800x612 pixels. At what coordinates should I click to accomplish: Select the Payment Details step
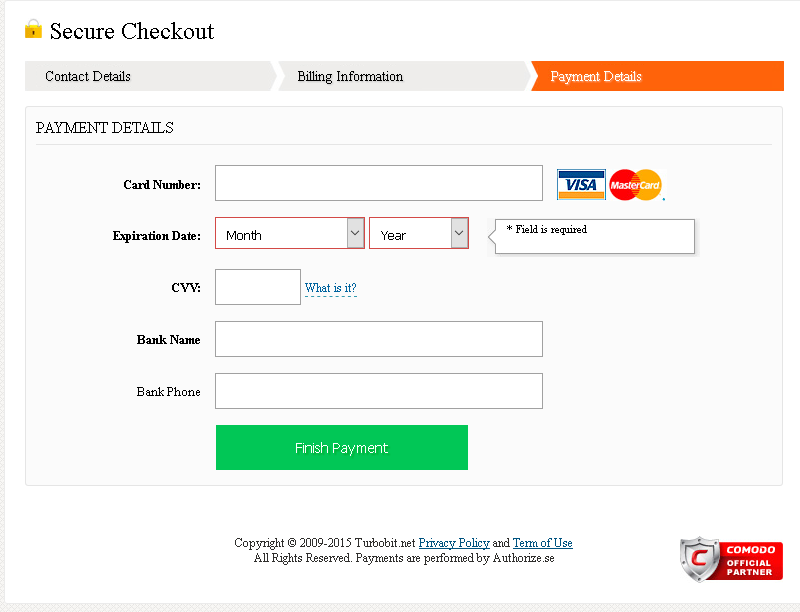596,76
